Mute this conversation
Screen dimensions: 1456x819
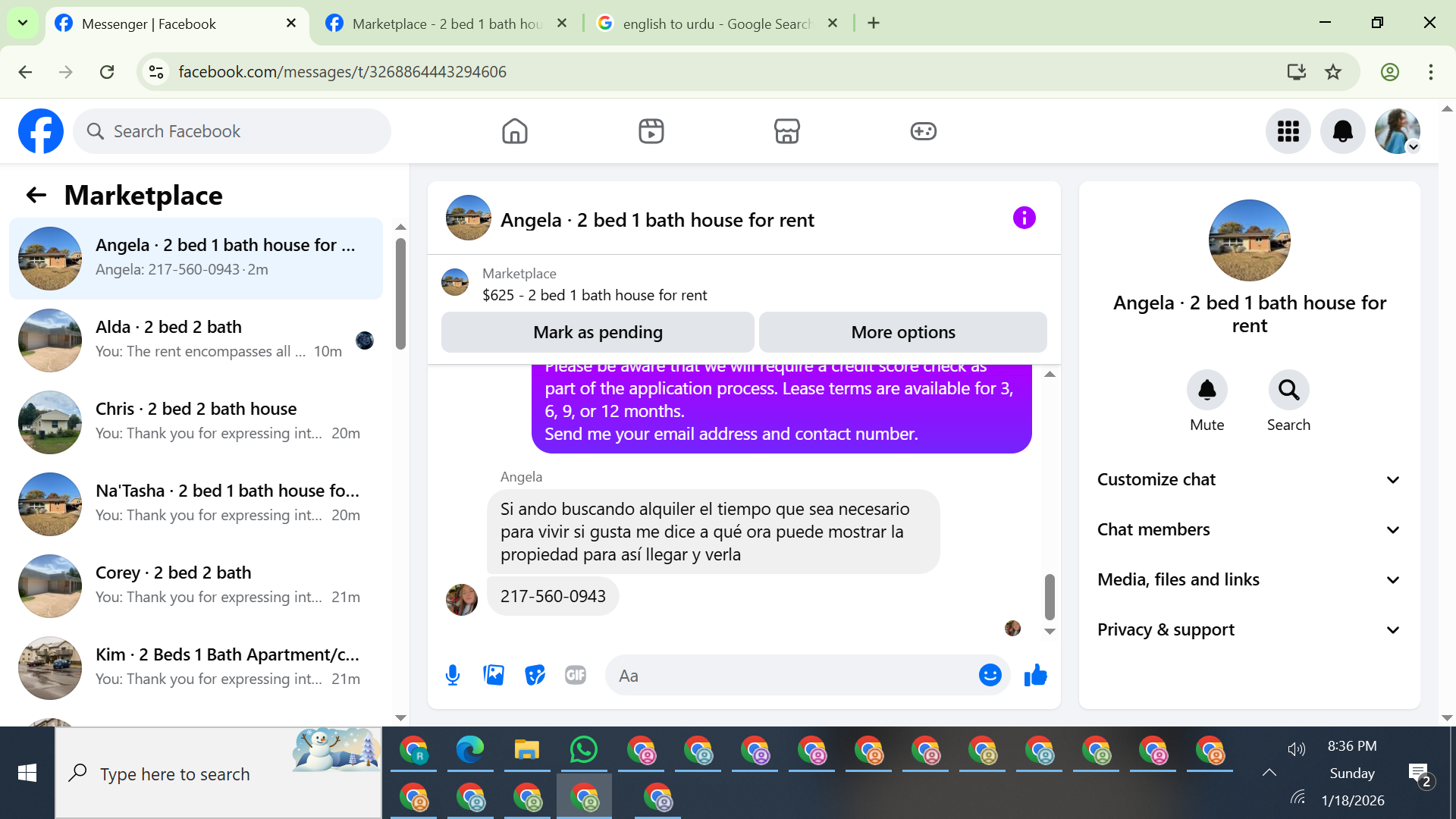(1207, 391)
